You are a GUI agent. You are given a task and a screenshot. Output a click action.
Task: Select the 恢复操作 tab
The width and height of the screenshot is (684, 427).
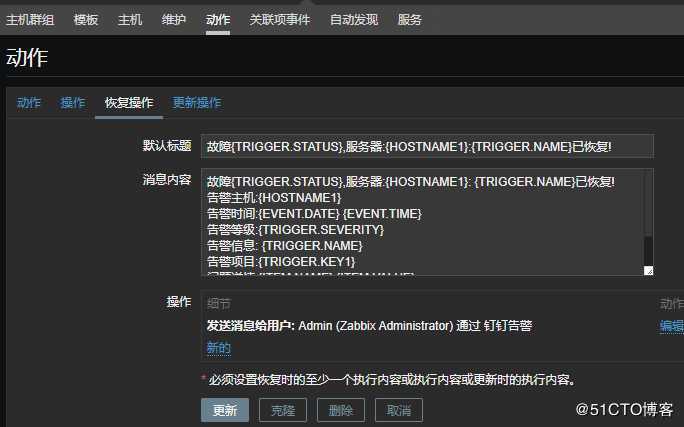click(x=129, y=102)
